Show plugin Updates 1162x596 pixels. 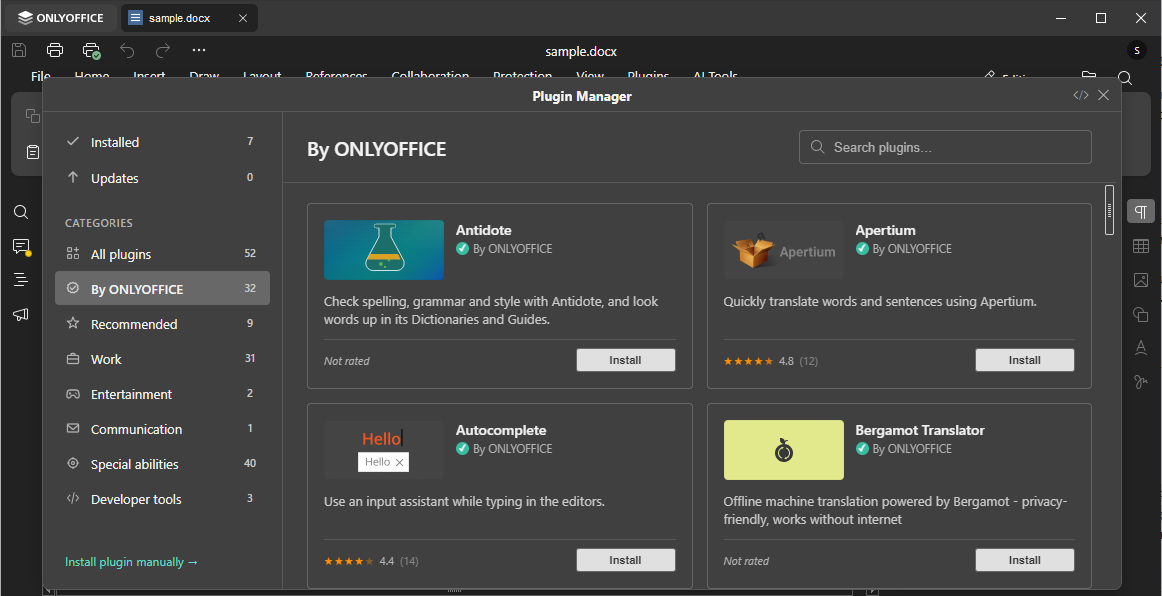pyautogui.click(x=162, y=178)
